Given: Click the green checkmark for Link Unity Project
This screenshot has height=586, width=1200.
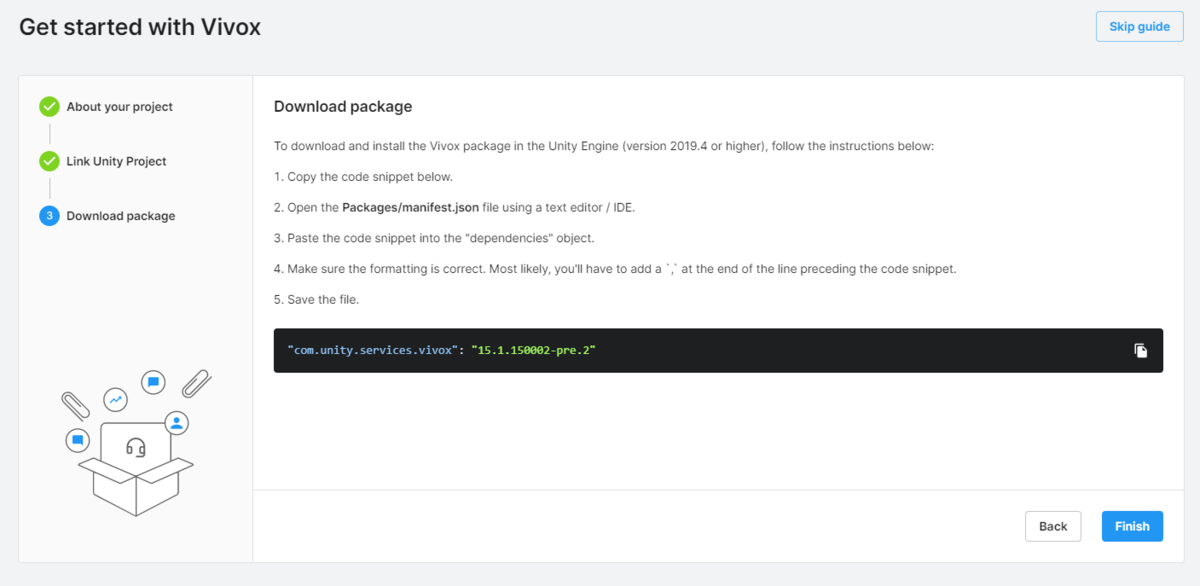Looking at the screenshot, I should pos(49,161).
